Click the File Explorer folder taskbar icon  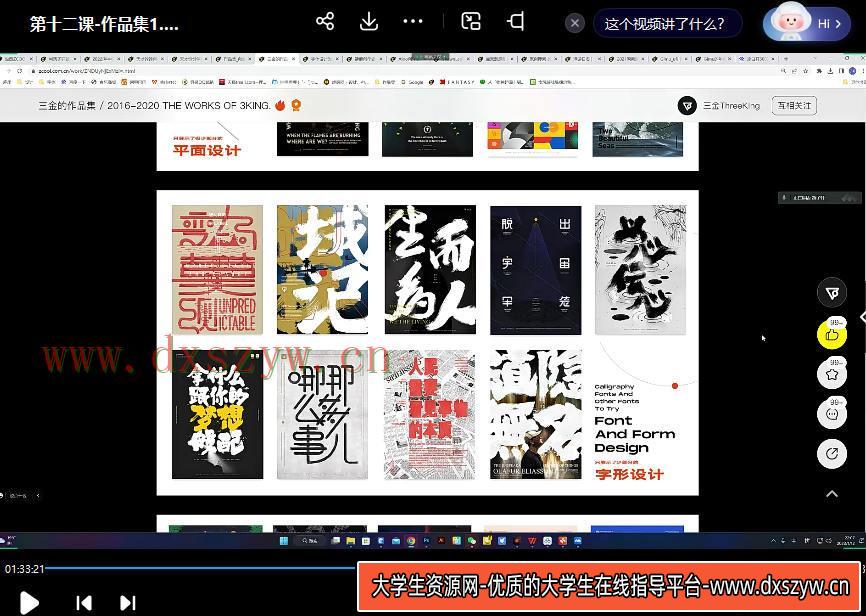(350, 541)
